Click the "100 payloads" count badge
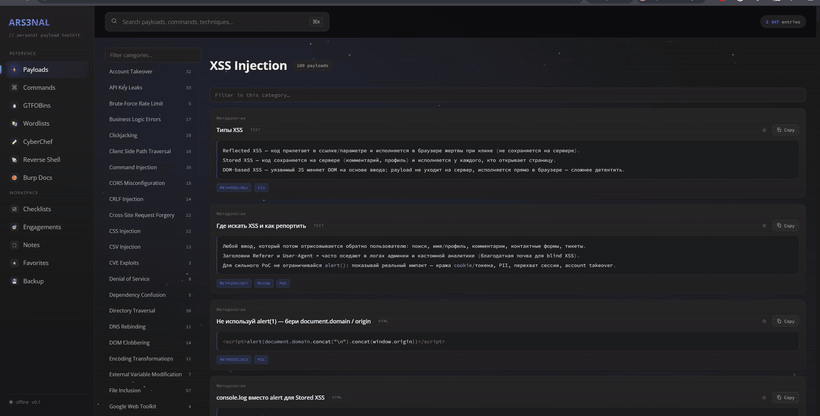Screen dimensions: 820x416 [313, 66]
